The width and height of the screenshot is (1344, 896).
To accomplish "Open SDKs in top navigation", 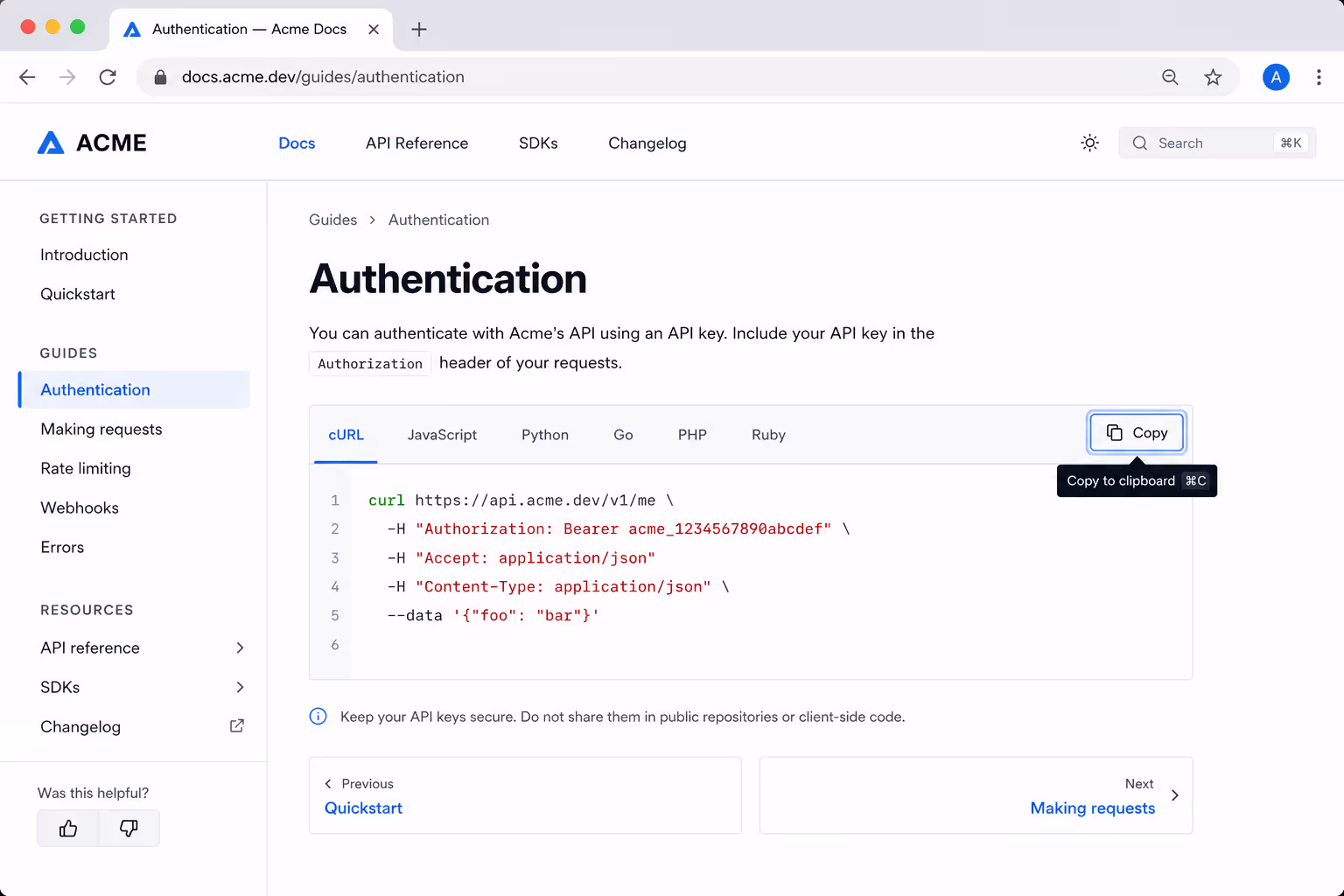I will click(x=538, y=143).
